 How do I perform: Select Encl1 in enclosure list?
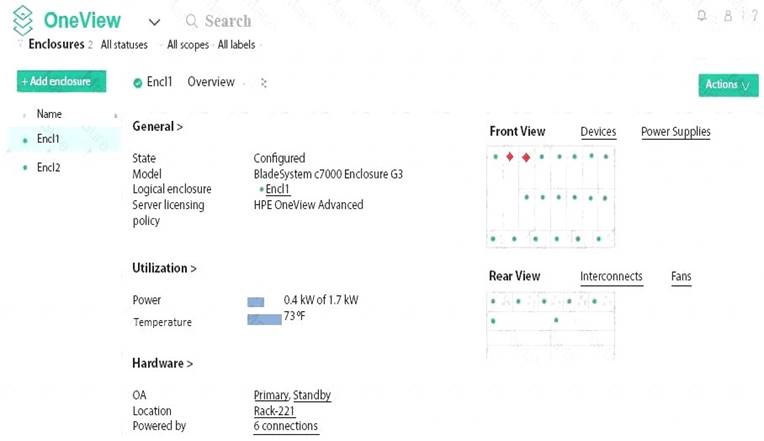click(x=48, y=139)
